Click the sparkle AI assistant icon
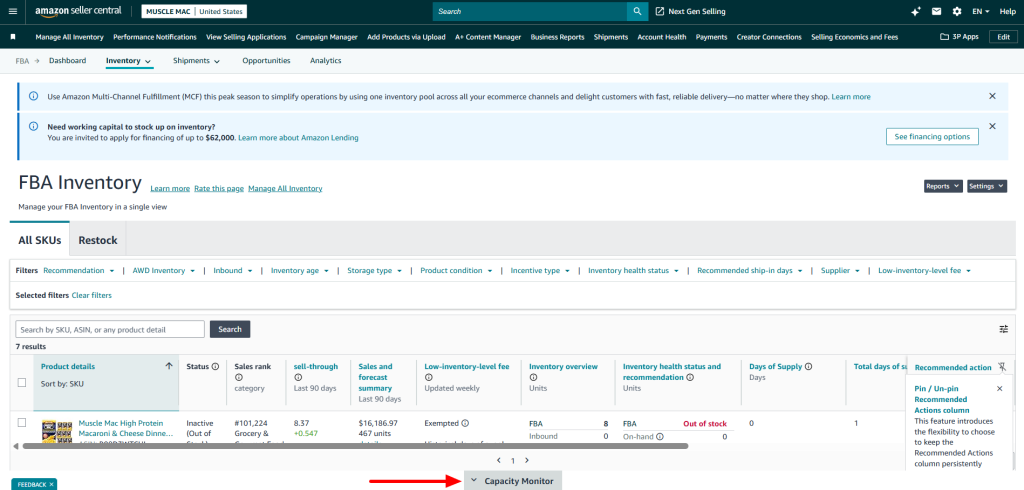Screen dimensions: 1024x490 [916, 11]
